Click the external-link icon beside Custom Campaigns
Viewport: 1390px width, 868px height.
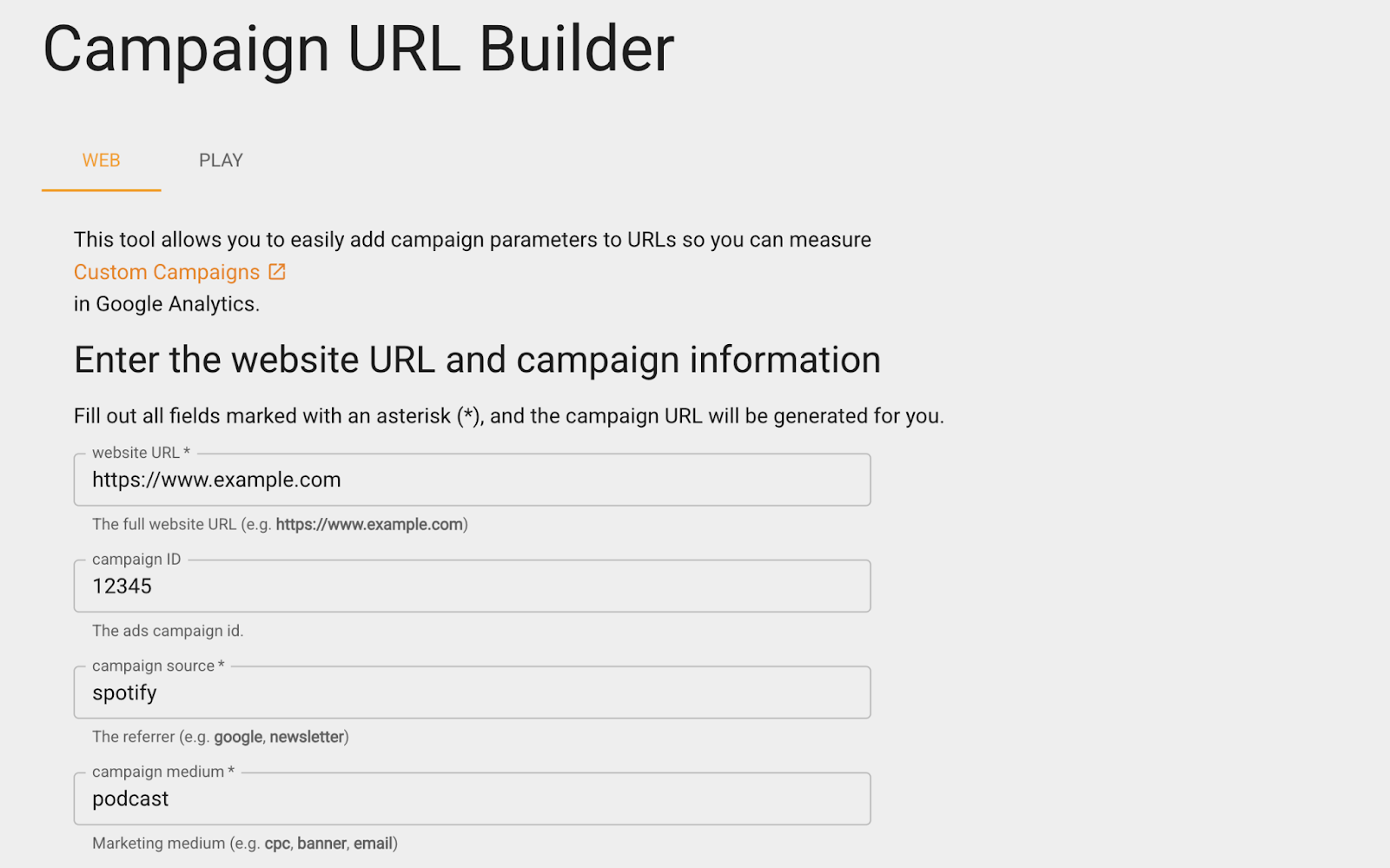tap(277, 271)
